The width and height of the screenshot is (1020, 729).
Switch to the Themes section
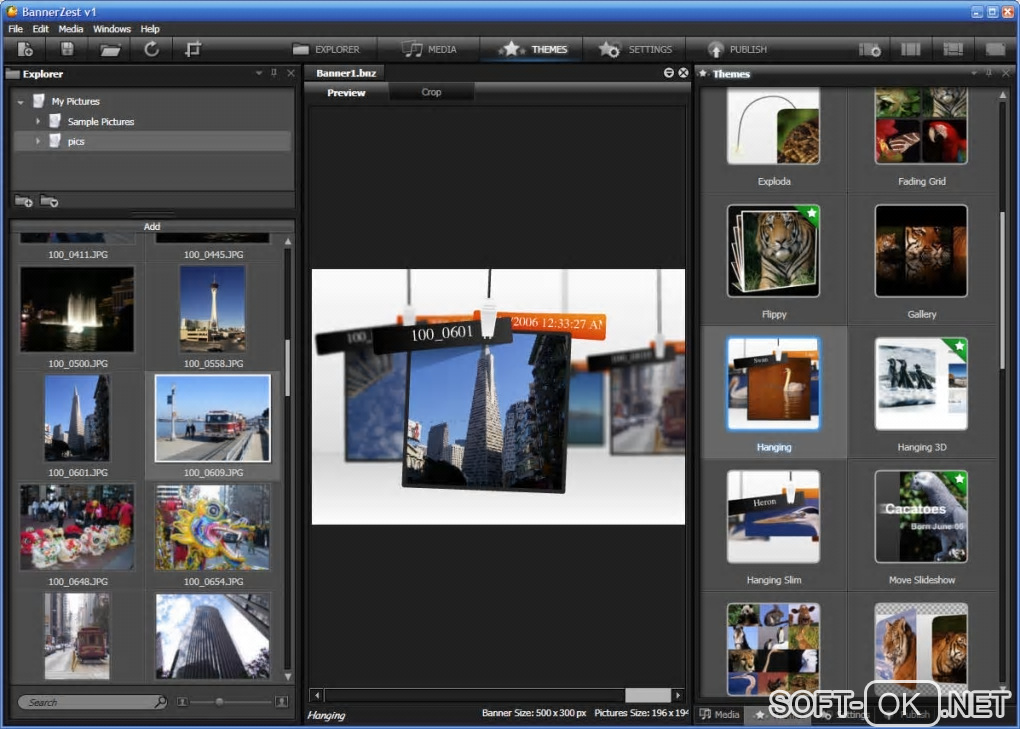(x=533, y=49)
